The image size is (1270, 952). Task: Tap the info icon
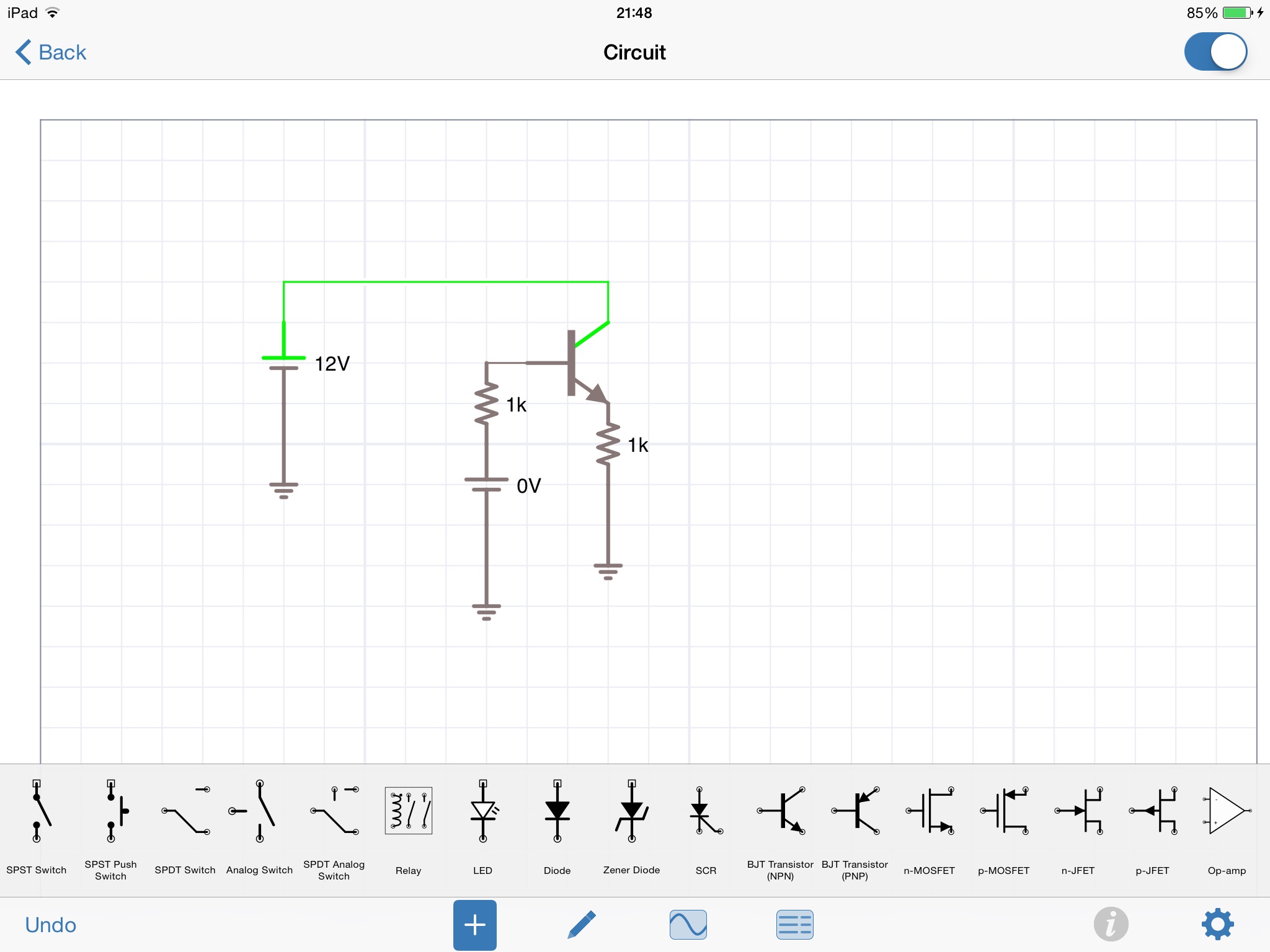[1111, 925]
